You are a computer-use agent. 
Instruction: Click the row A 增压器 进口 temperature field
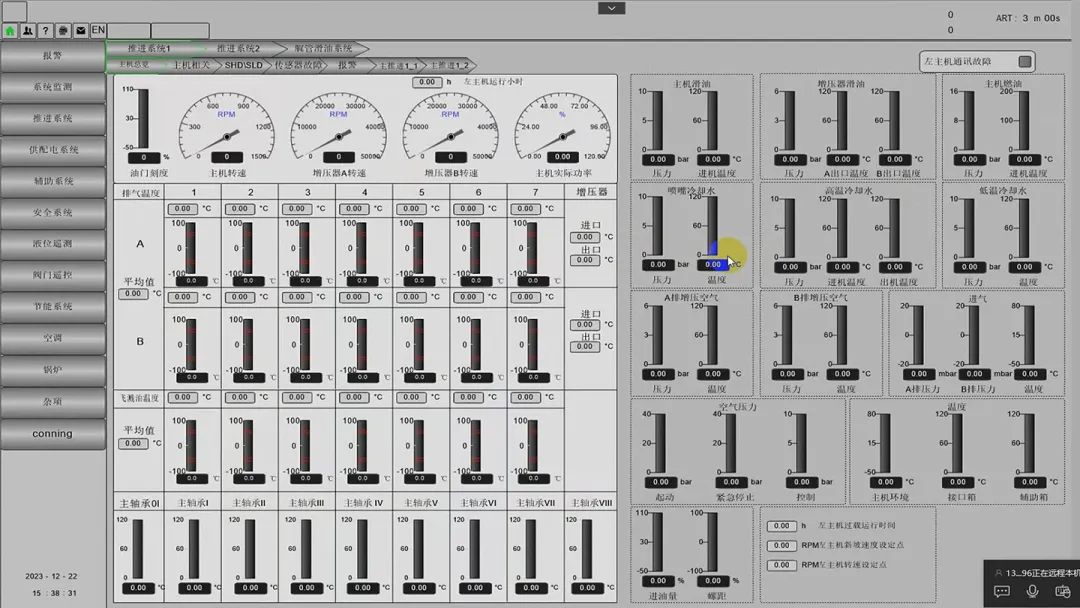click(x=584, y=237)
